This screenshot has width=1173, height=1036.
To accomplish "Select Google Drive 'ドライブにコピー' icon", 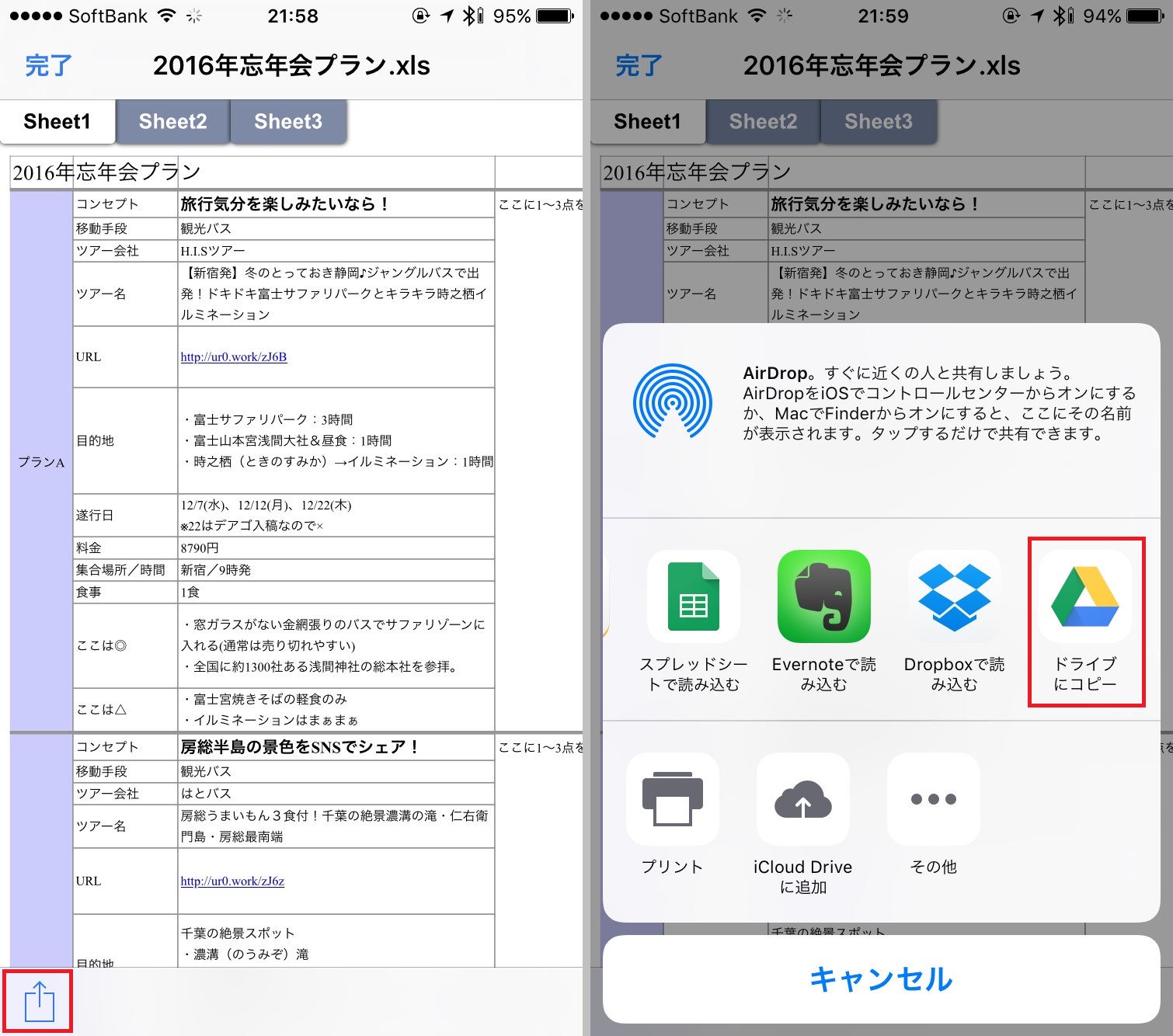I will tap(1085, 596).
